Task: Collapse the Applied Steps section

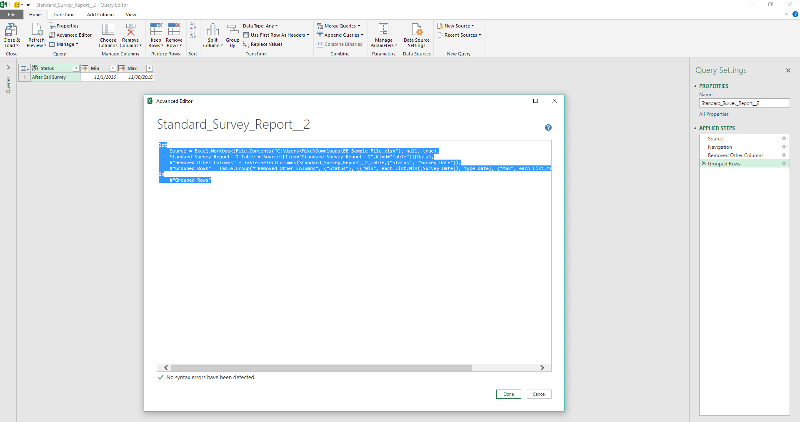Action: click(698, 128)
